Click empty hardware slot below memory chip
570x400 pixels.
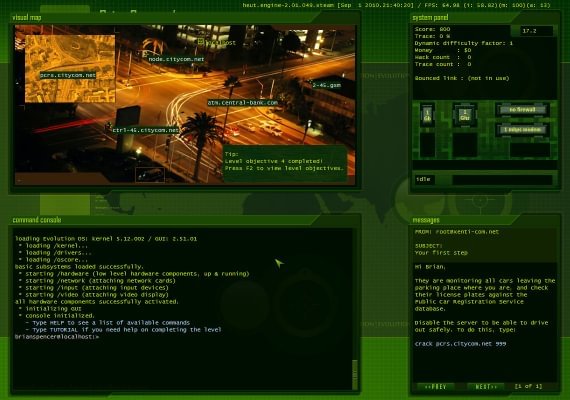tap(428, 145)
